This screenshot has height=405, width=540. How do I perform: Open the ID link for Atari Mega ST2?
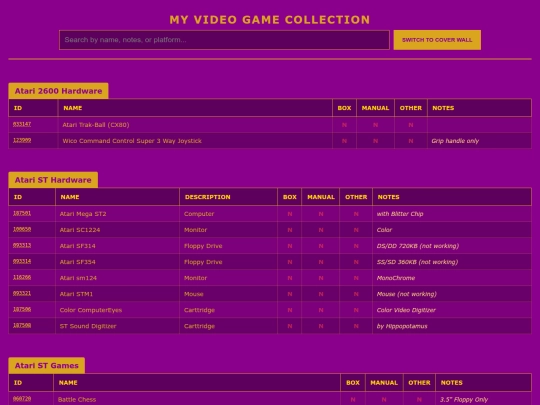click(x=22, y=213)
